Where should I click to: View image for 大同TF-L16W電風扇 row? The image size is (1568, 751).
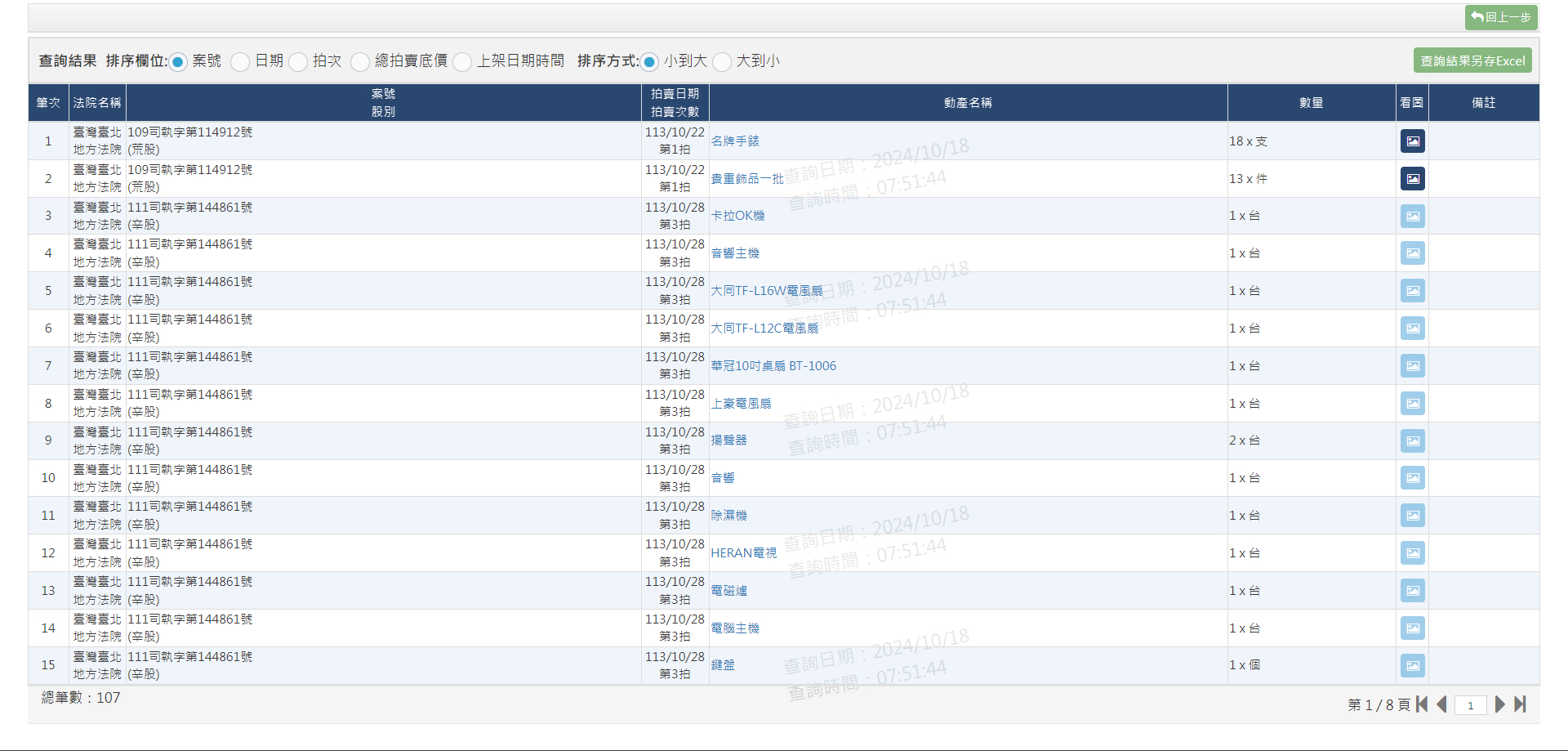click(1412, 291)
